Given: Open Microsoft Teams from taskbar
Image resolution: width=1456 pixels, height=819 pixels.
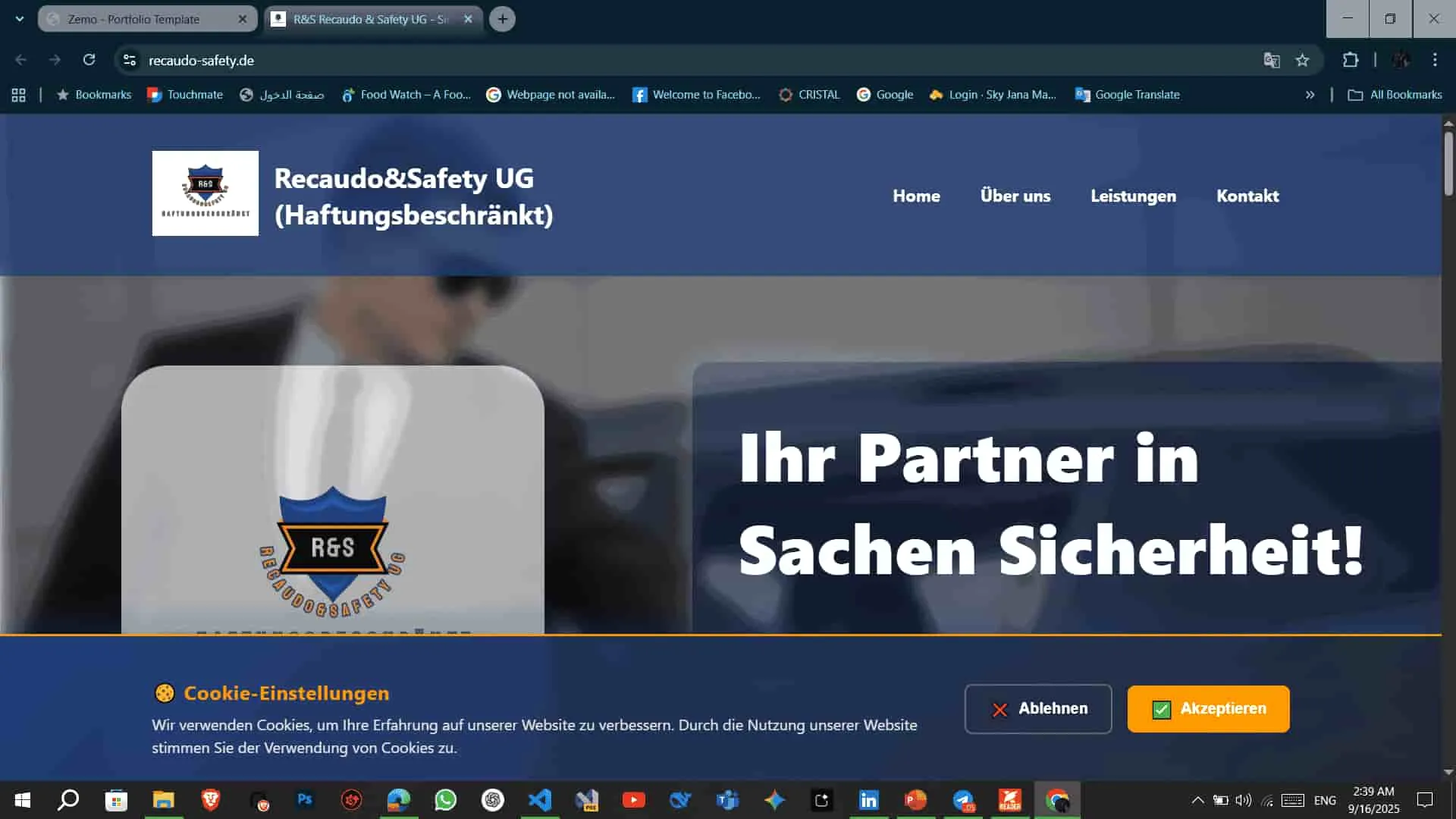Looking at the screenshot, I should coord(728,800).
